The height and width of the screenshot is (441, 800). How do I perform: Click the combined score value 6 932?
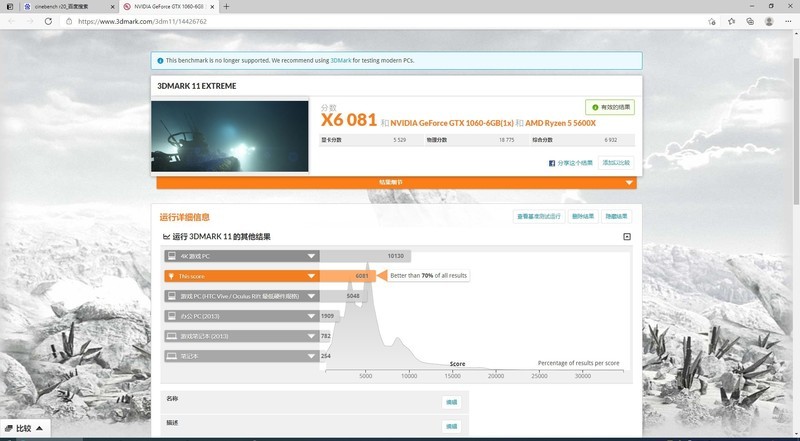click(x=611, y=140)
